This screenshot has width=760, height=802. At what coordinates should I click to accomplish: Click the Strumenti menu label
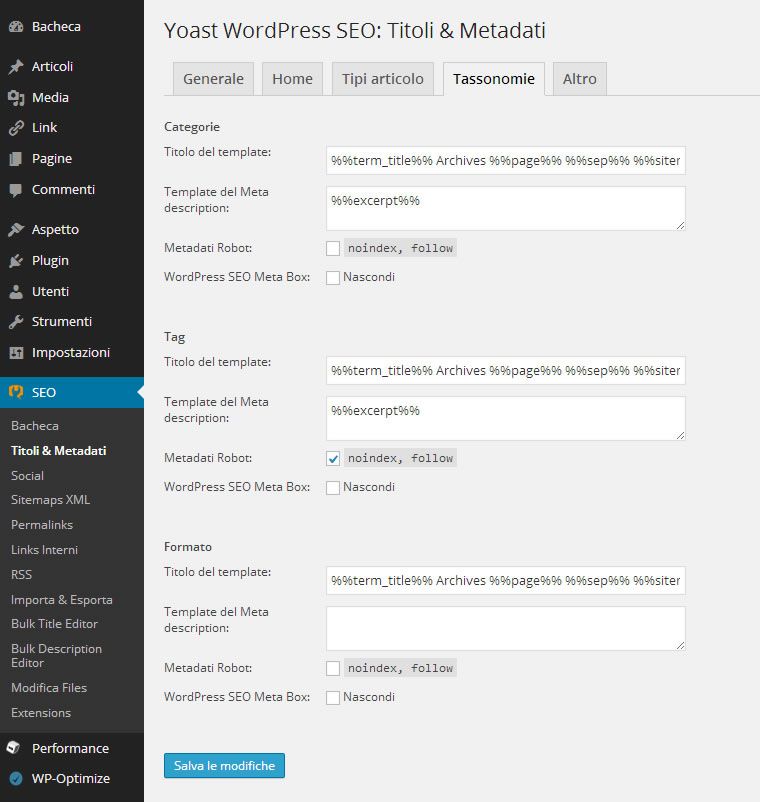pos(61,322)
